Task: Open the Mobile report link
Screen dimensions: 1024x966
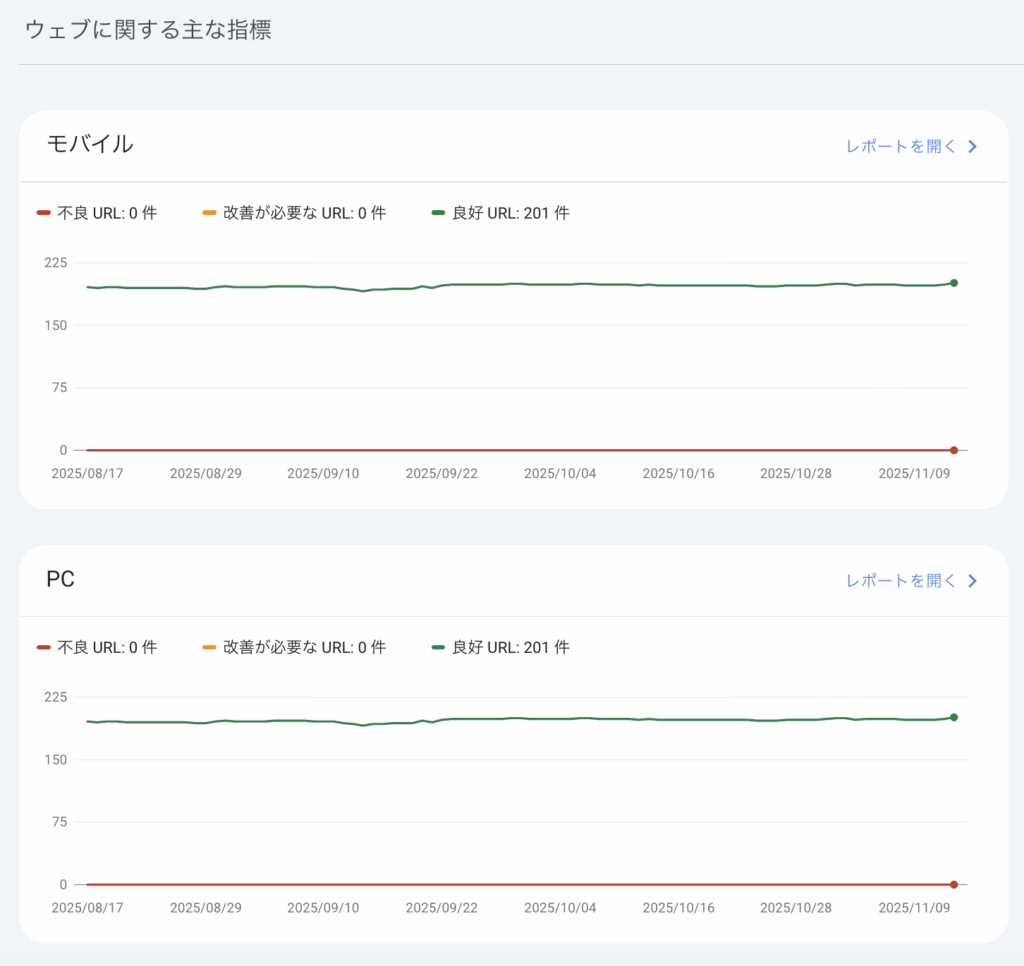Action: click(900, 147)
